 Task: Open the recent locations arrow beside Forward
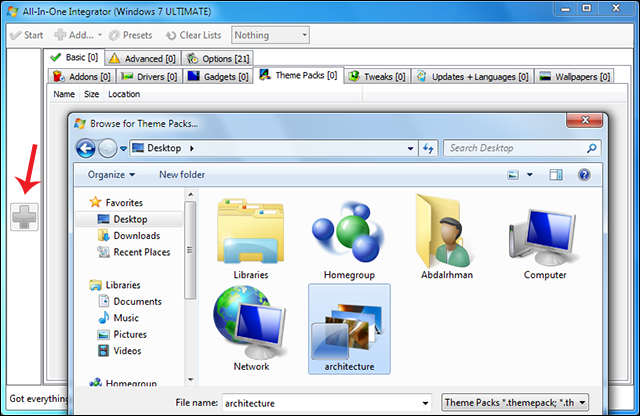(x=123, y=149)
